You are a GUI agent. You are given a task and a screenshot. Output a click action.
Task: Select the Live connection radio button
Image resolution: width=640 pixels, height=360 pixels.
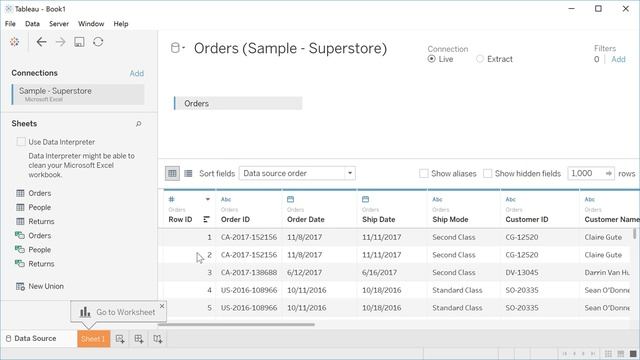431,59
